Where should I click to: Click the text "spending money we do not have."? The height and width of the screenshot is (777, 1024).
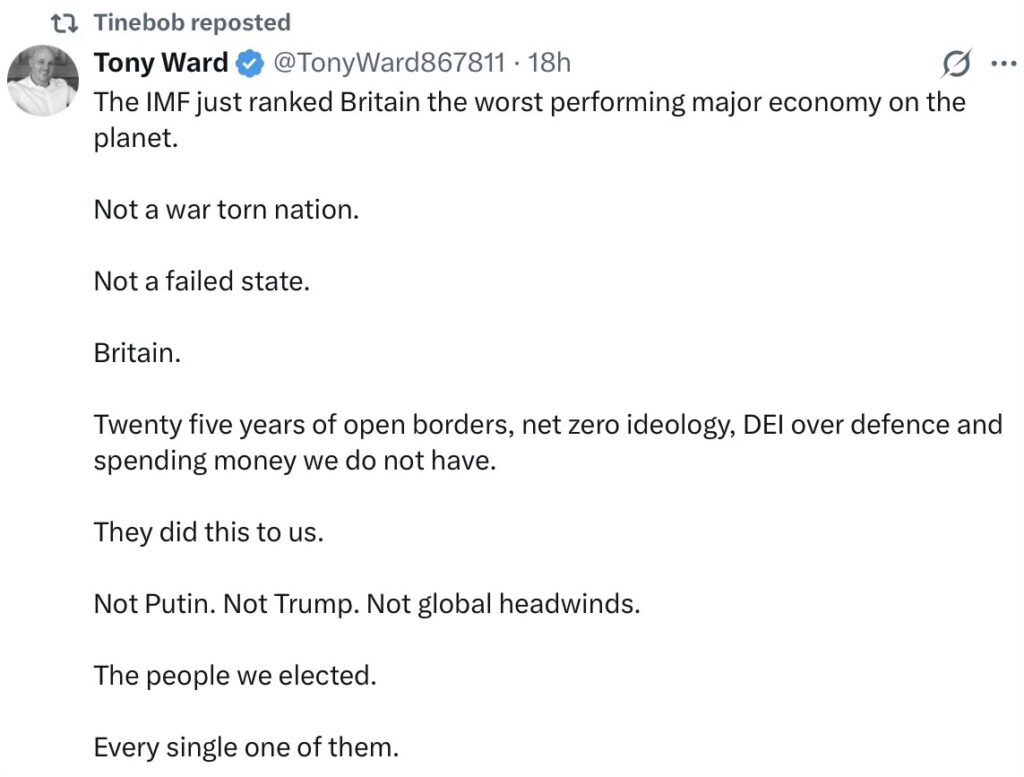[x=294, y=461]
